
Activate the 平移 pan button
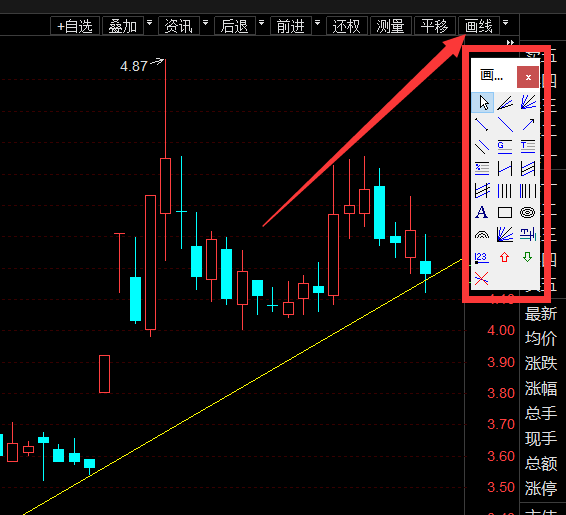tap(435, 26)
